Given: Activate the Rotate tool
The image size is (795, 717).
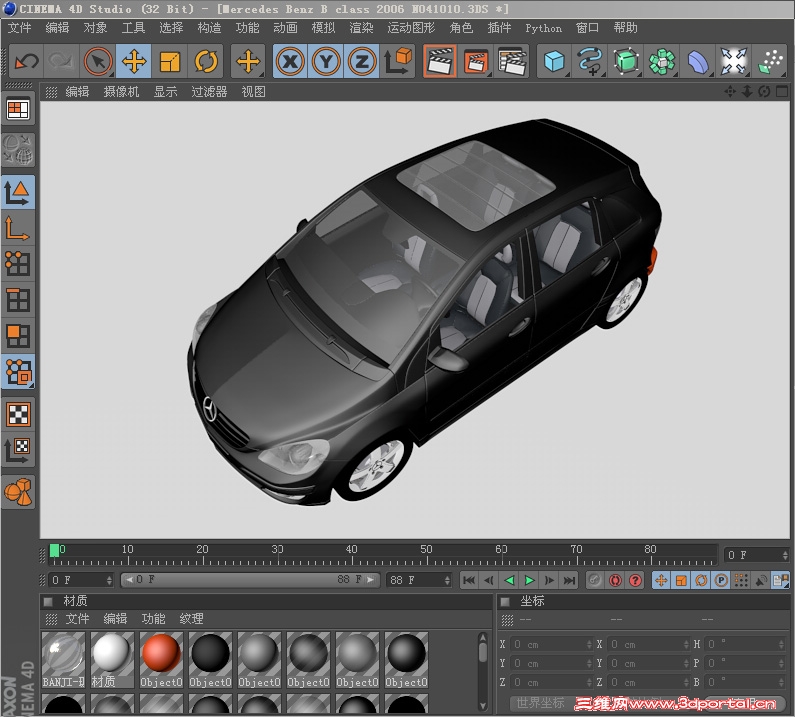Looking at the screenshot, I should pos(206,61).
